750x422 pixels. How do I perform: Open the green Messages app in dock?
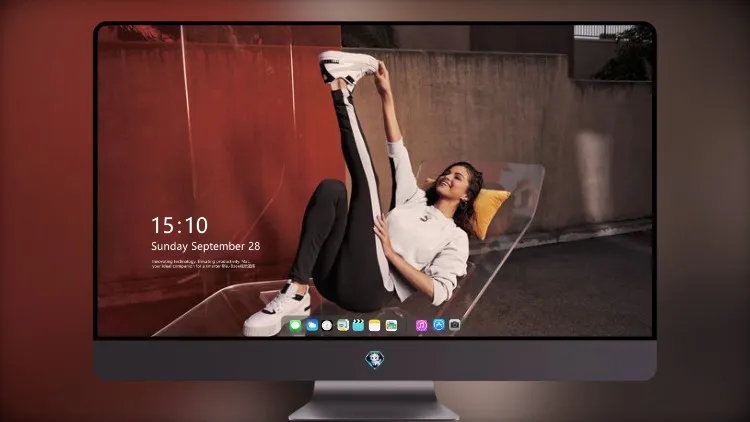click(296, 326)
